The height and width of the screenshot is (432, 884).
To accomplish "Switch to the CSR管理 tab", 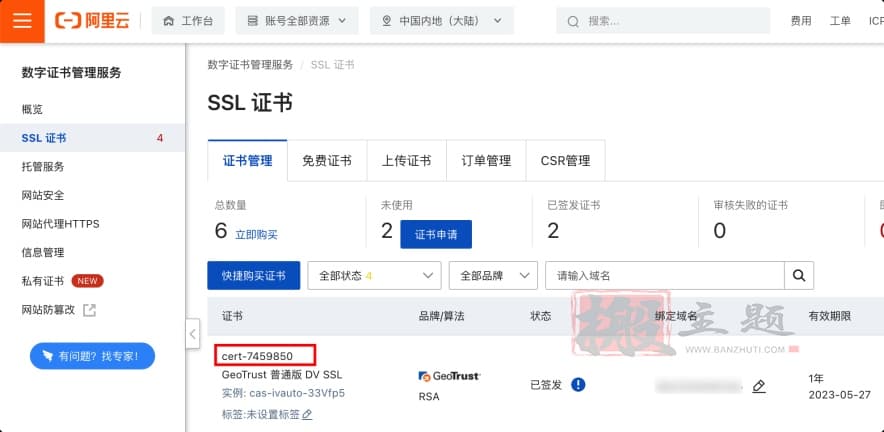I will point(565,160).
